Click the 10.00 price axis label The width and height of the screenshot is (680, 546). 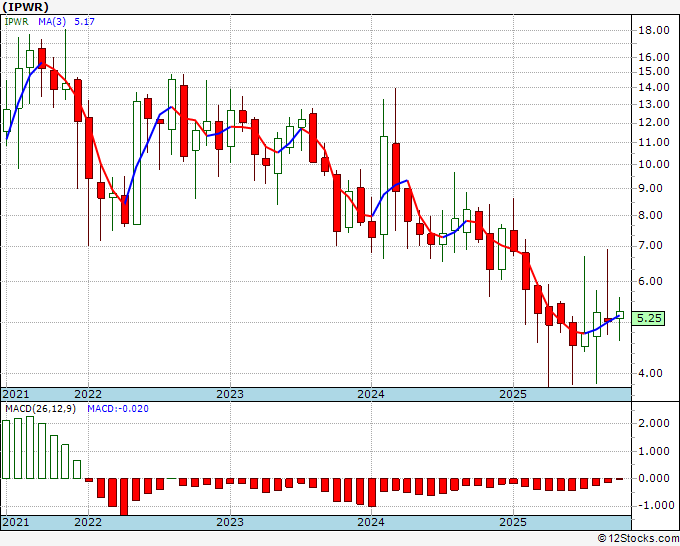(x=654, y=164)
